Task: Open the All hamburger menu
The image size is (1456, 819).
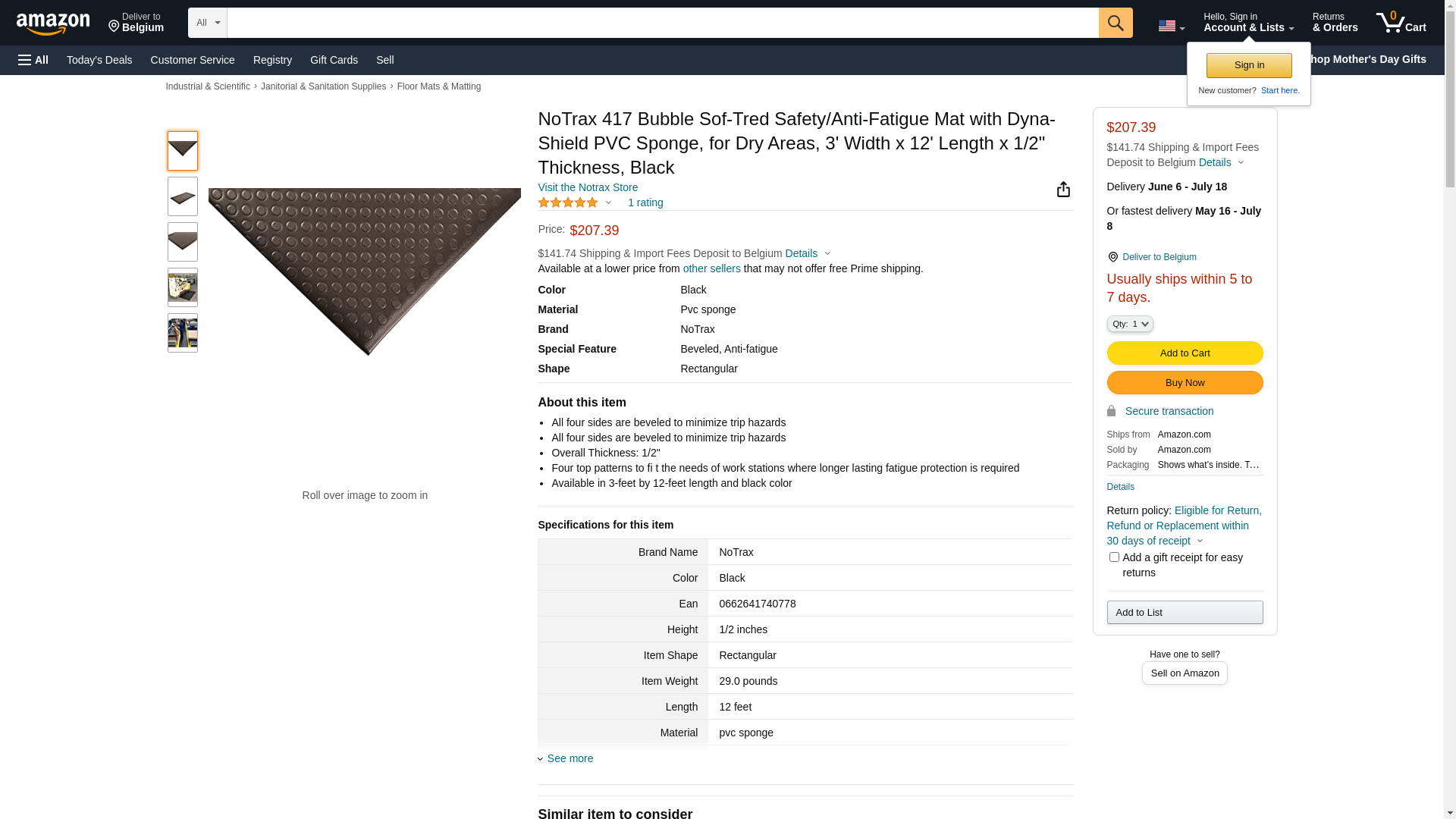Action: [33, 60]
